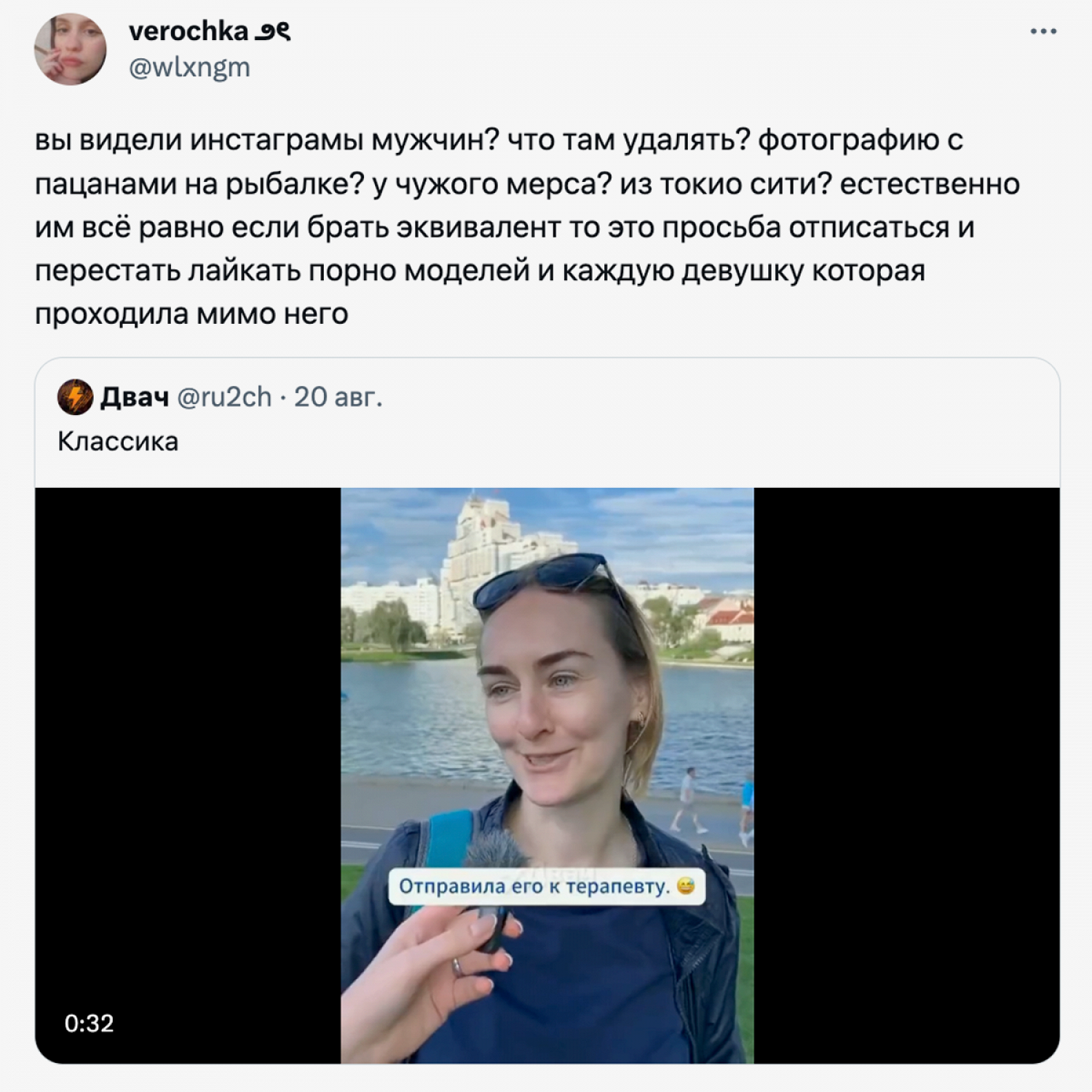The image size is (1092, 1092).
Task: Open the Двач account avatar icon
Action: (x=75, y=397)
